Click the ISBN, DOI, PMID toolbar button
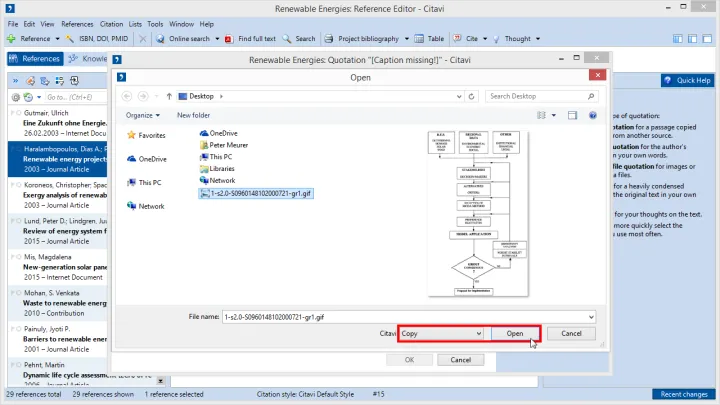The image size is (720, 405). point(97,39)
